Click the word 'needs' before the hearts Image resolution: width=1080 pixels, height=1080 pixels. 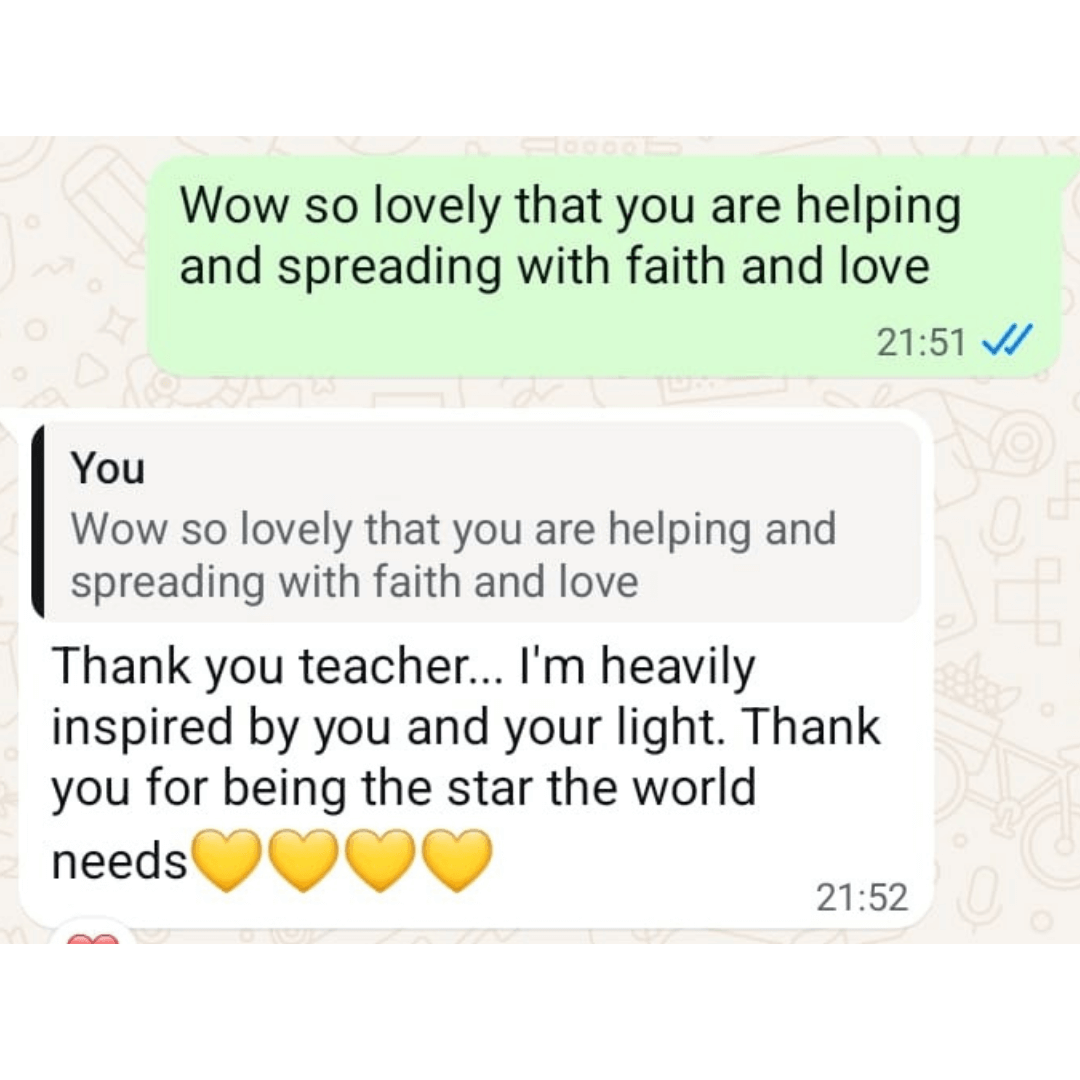[x=119, y=862]
